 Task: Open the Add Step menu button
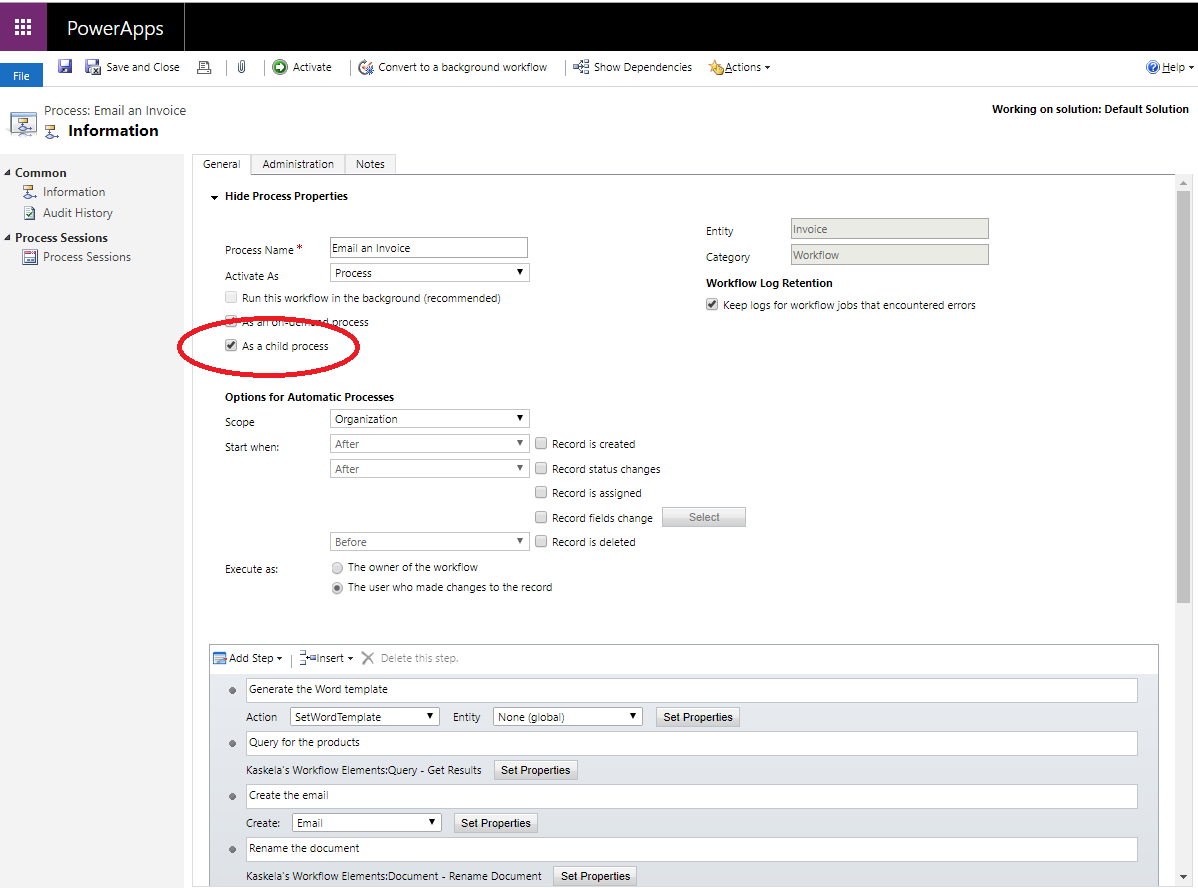tap(248, 658)
